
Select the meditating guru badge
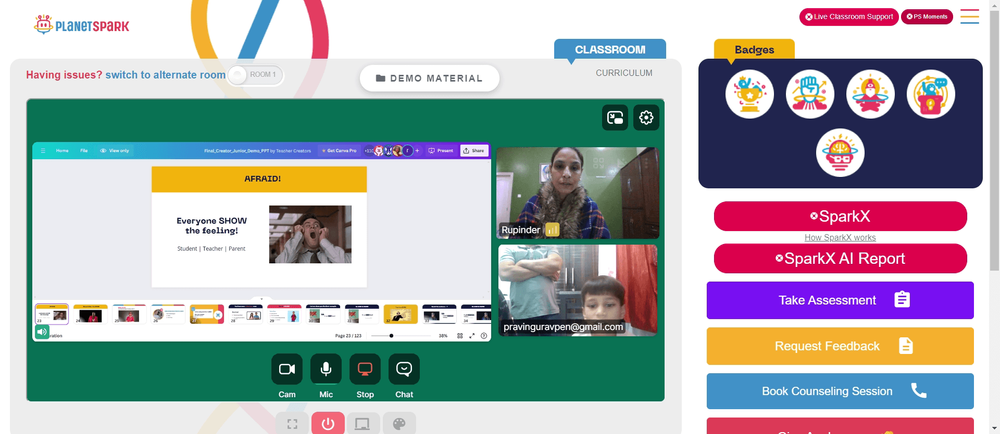(x=871, y=94)
